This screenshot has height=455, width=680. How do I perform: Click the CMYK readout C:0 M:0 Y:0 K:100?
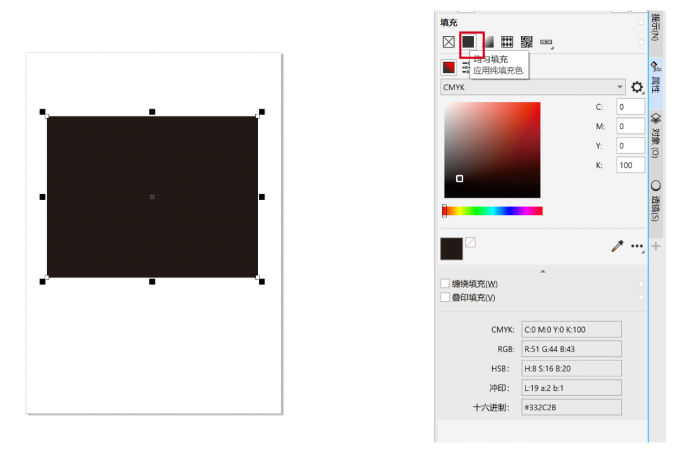point(571,330)
